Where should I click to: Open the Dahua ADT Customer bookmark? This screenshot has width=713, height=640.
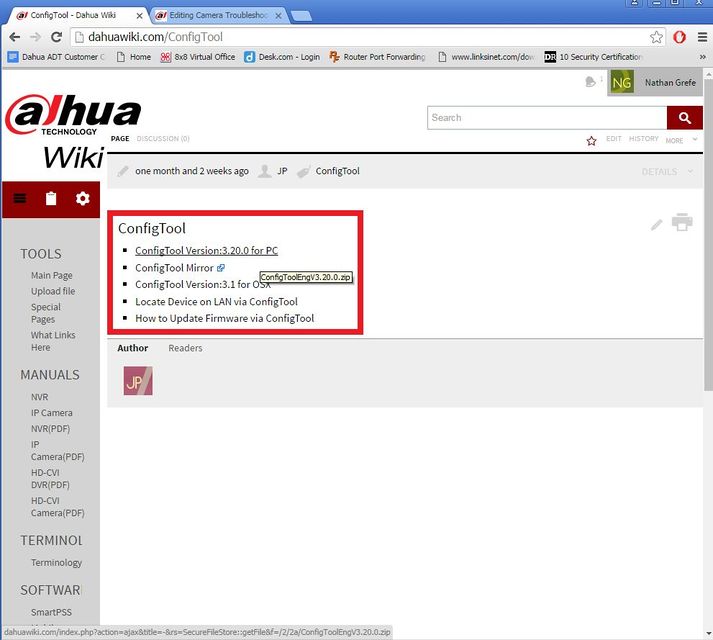57,57
